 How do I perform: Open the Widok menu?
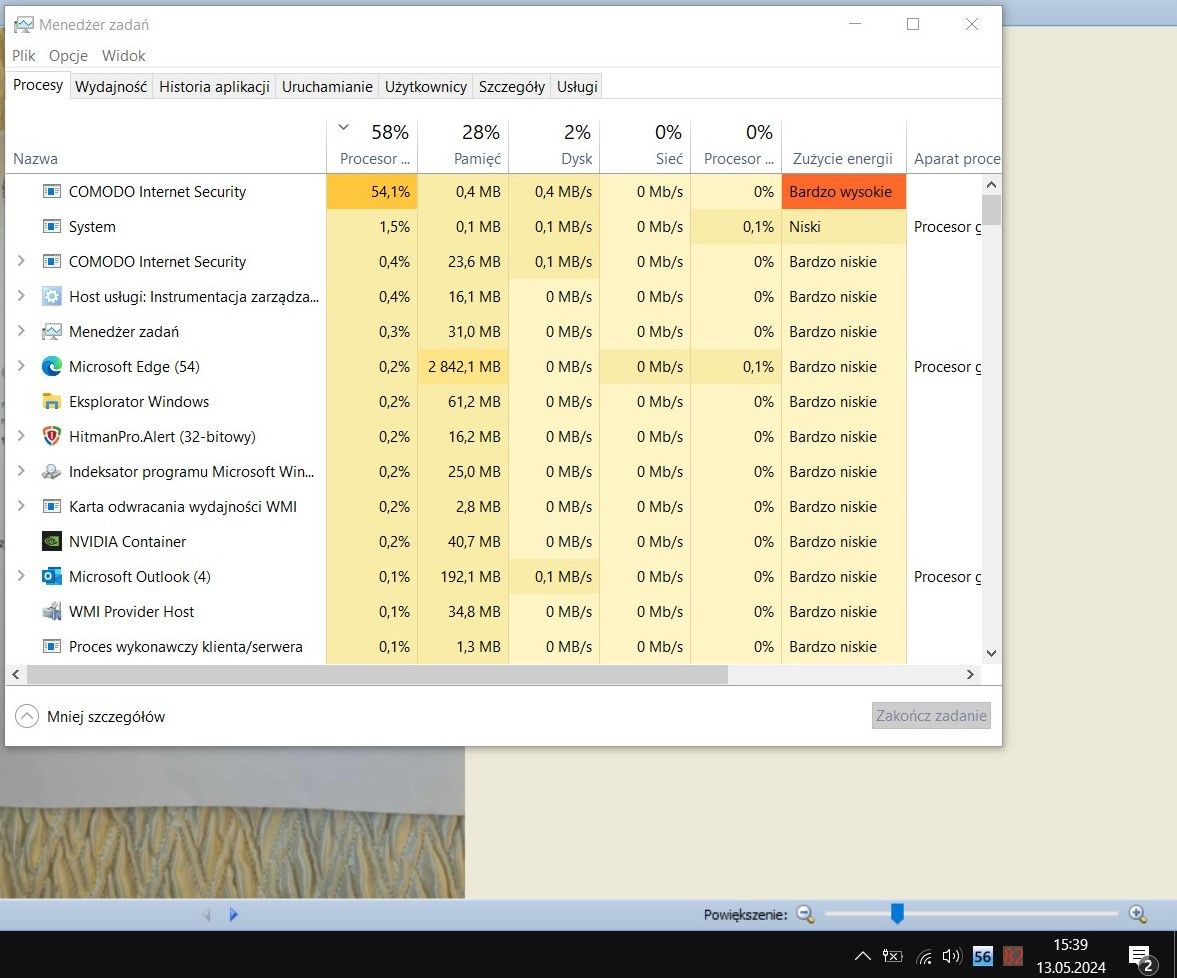124,56
